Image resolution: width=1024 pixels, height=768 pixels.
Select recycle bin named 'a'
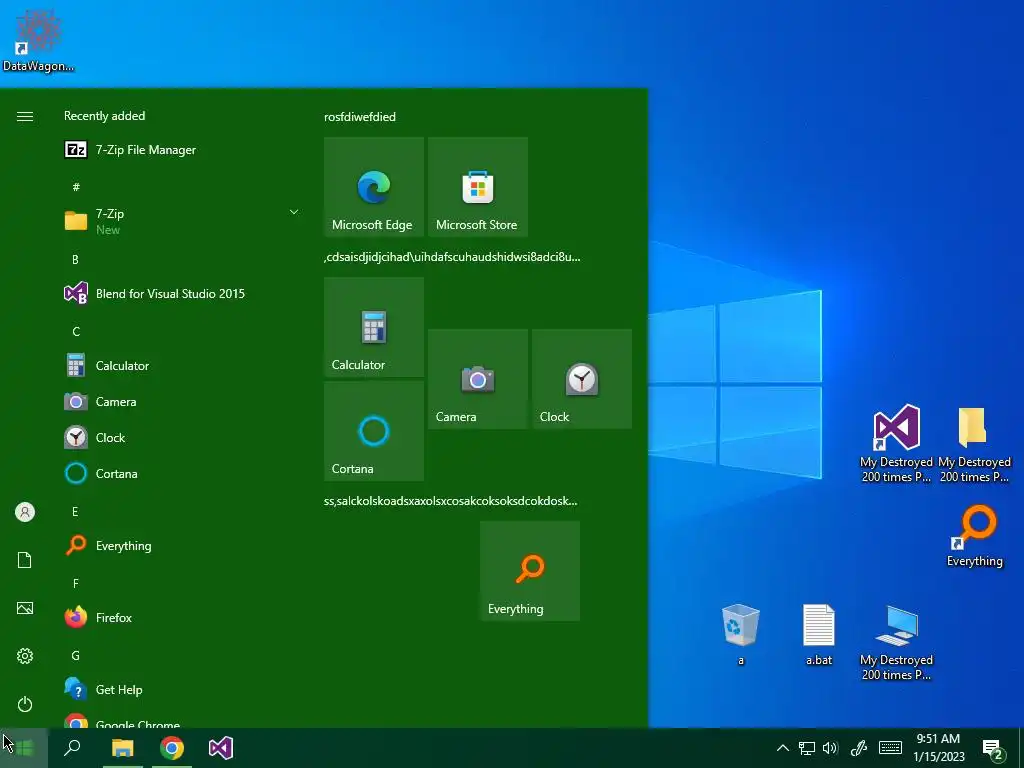coord(741,634)
